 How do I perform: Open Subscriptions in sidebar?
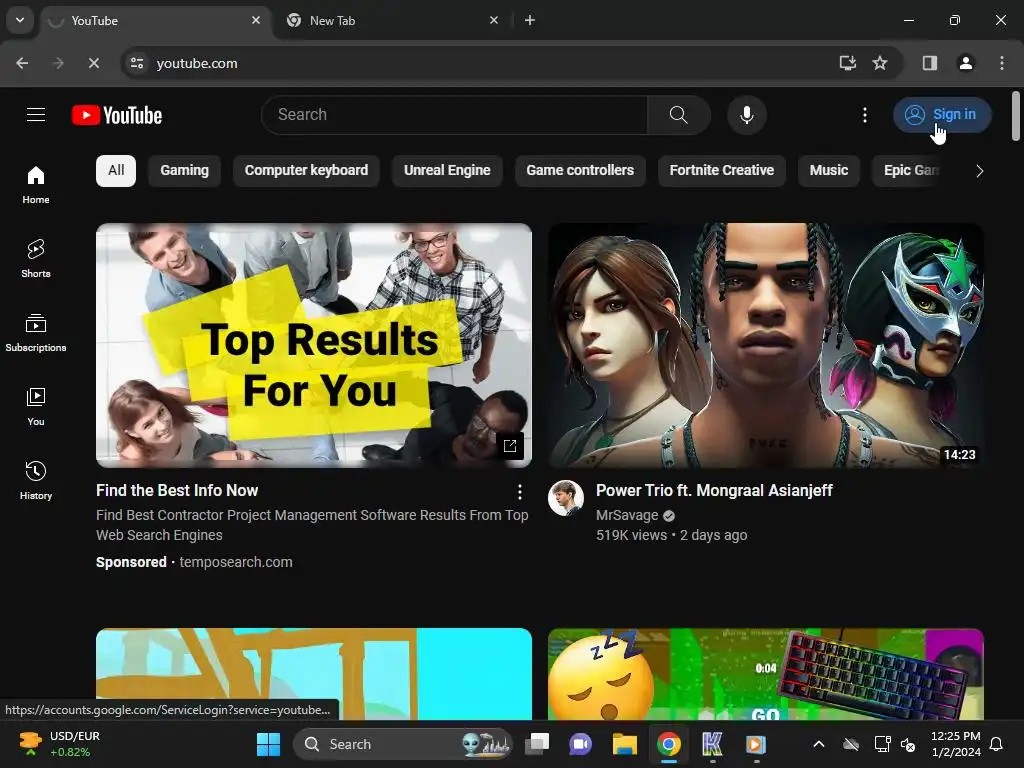pos(36,332)
